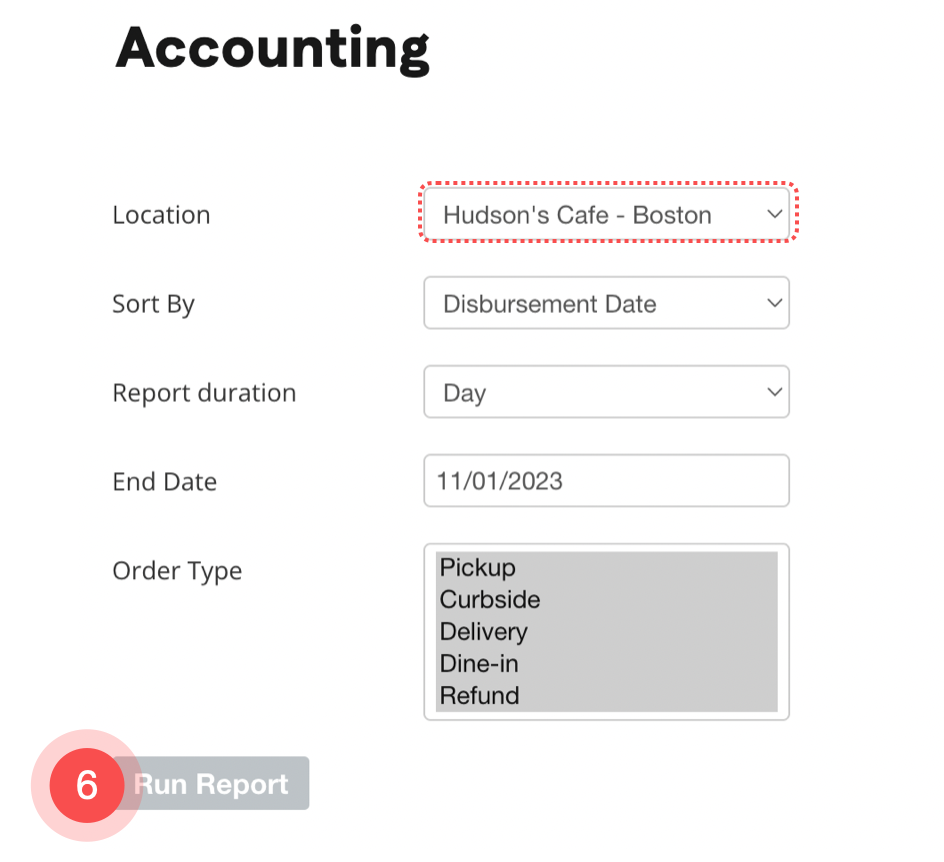
Task: Click the End Date input field
Action: point(606,481)
